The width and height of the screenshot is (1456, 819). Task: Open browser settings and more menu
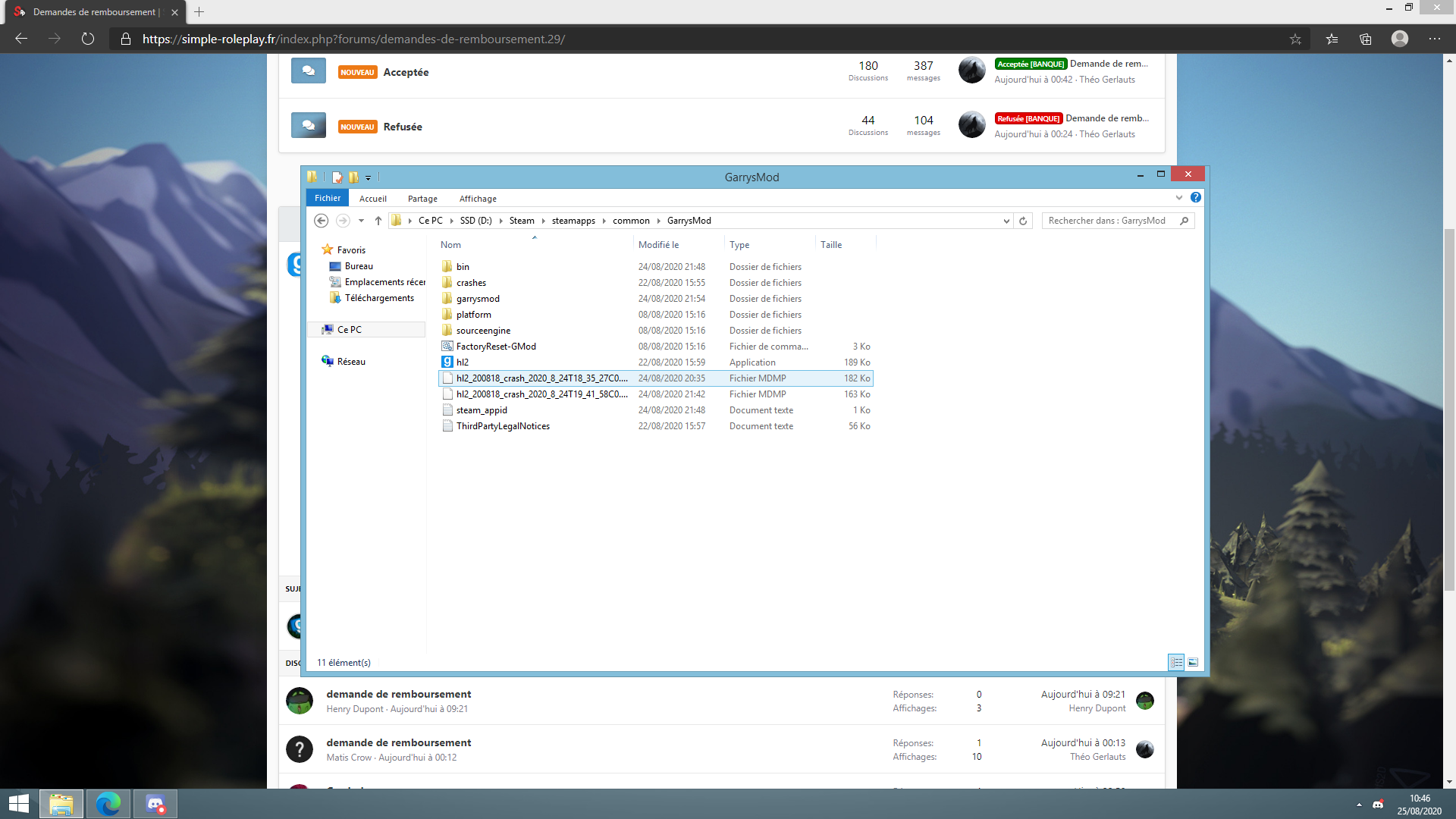tap(1435, 39)
